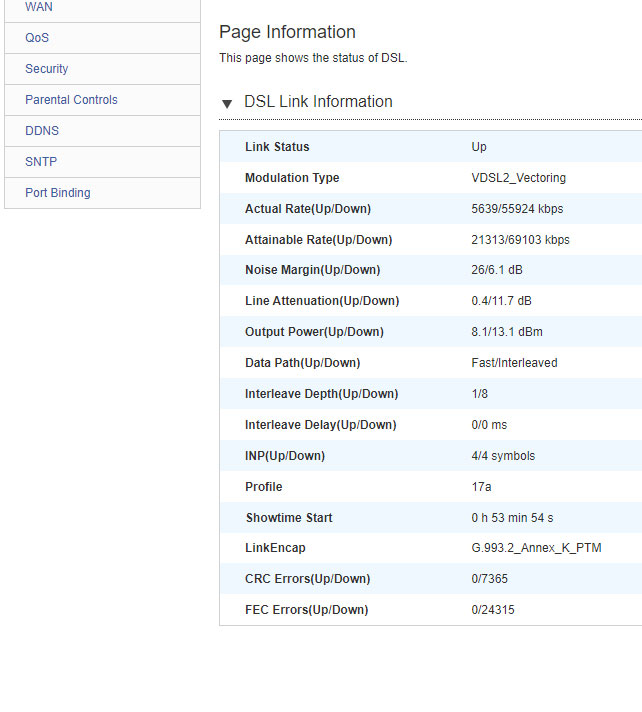Viewport: 642px width, 712px height.
Task: Open the Port Binding page
Action: (58, 193)
